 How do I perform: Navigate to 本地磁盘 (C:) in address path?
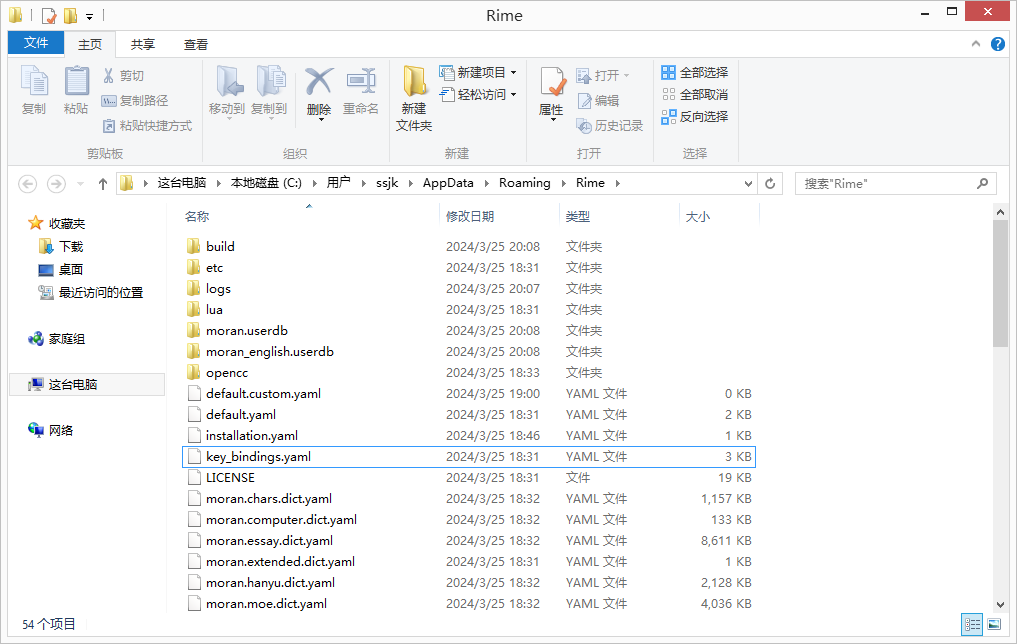coord(267,184)
